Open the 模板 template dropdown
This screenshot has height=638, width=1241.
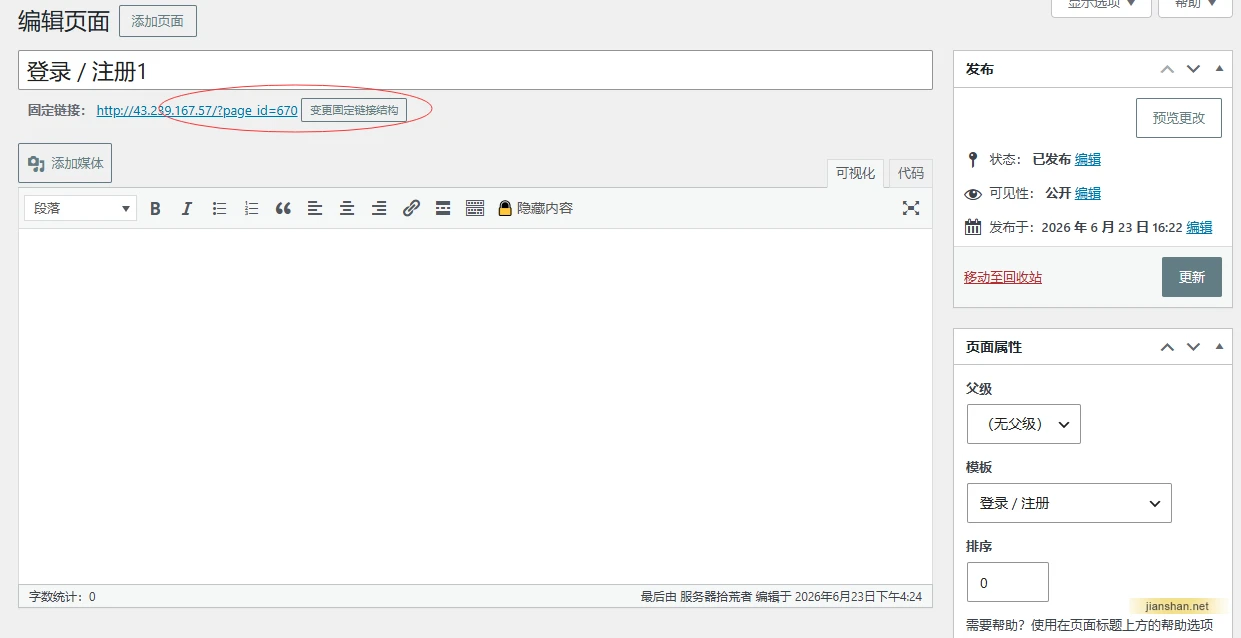click(x=1069, y=503)
